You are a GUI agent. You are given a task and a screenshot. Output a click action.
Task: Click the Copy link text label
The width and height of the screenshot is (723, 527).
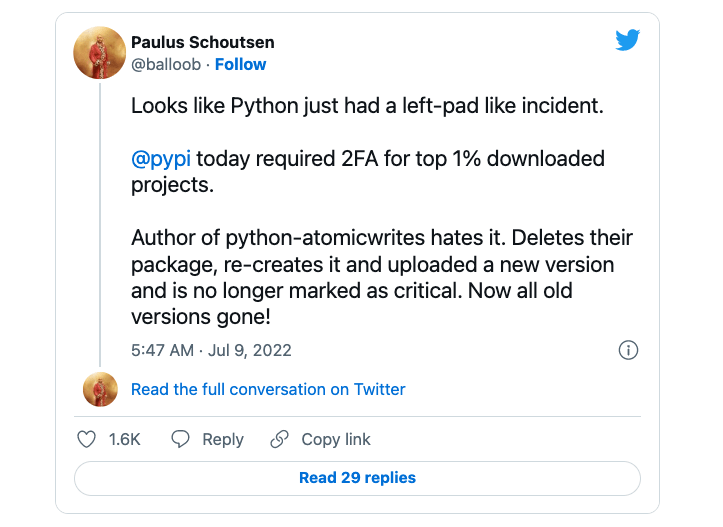pyautogui.click(x=336, y=439)
